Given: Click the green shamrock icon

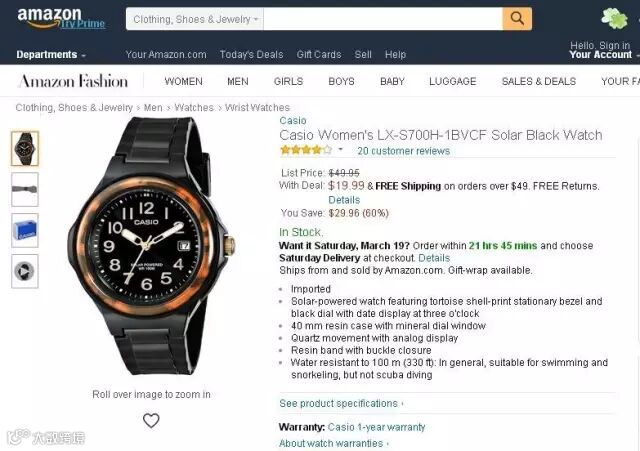Looking at the screenshot, I should [x=614, y=18].
